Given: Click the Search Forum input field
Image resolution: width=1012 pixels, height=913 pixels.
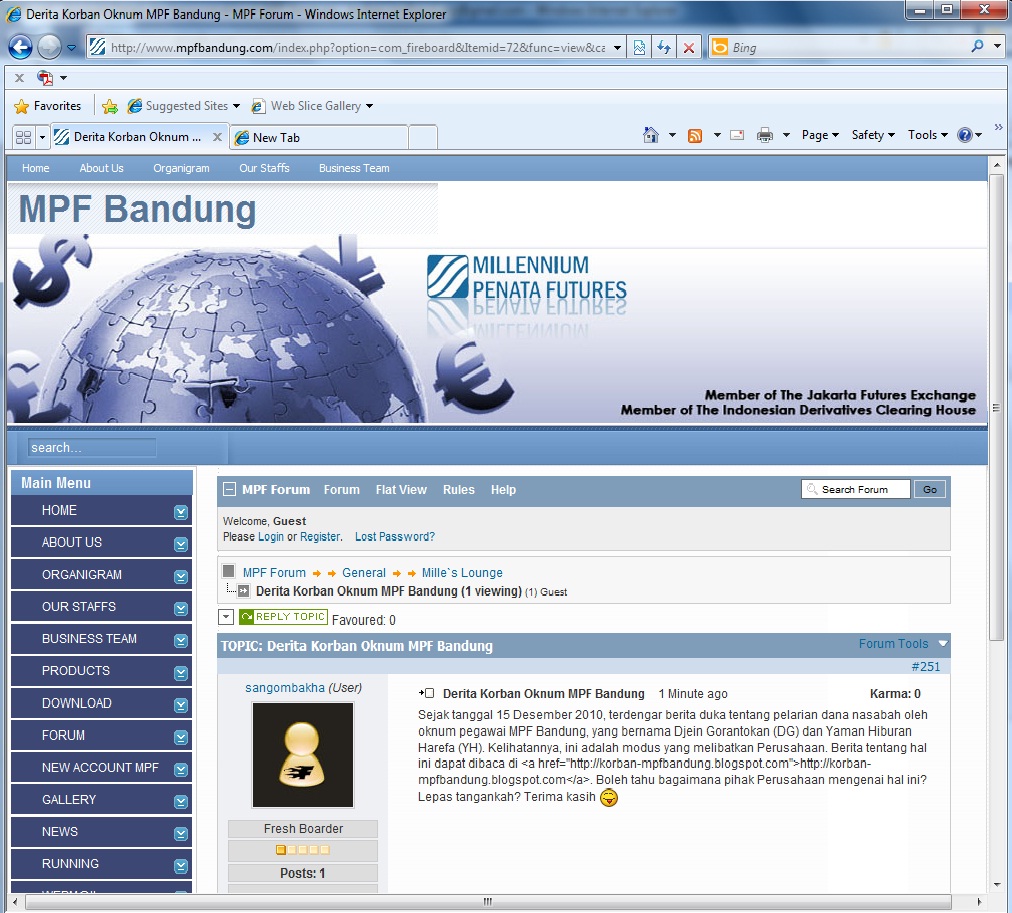Looking at the screenshot, I should point(856,490).
